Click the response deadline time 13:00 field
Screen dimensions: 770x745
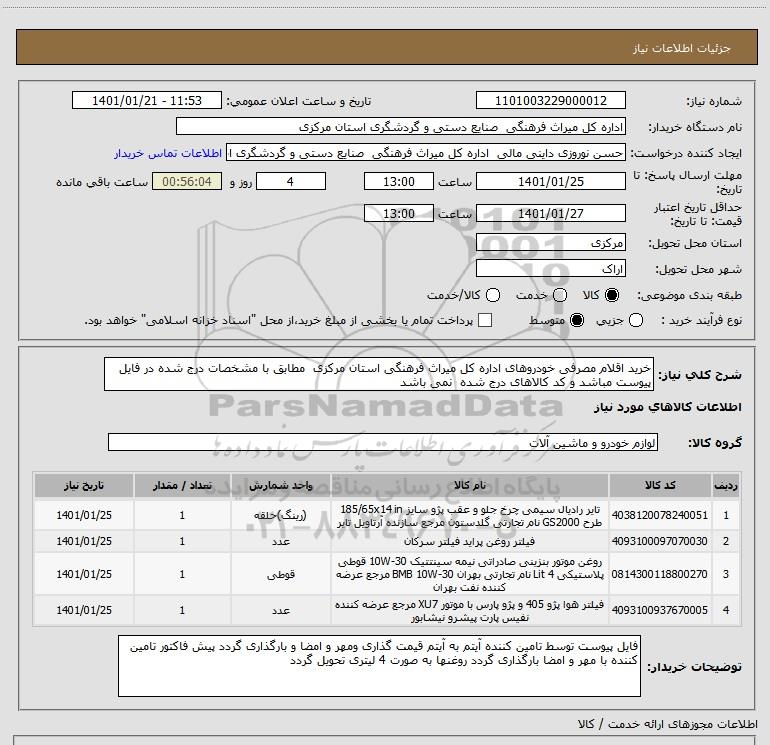click(x=399, y=181)
